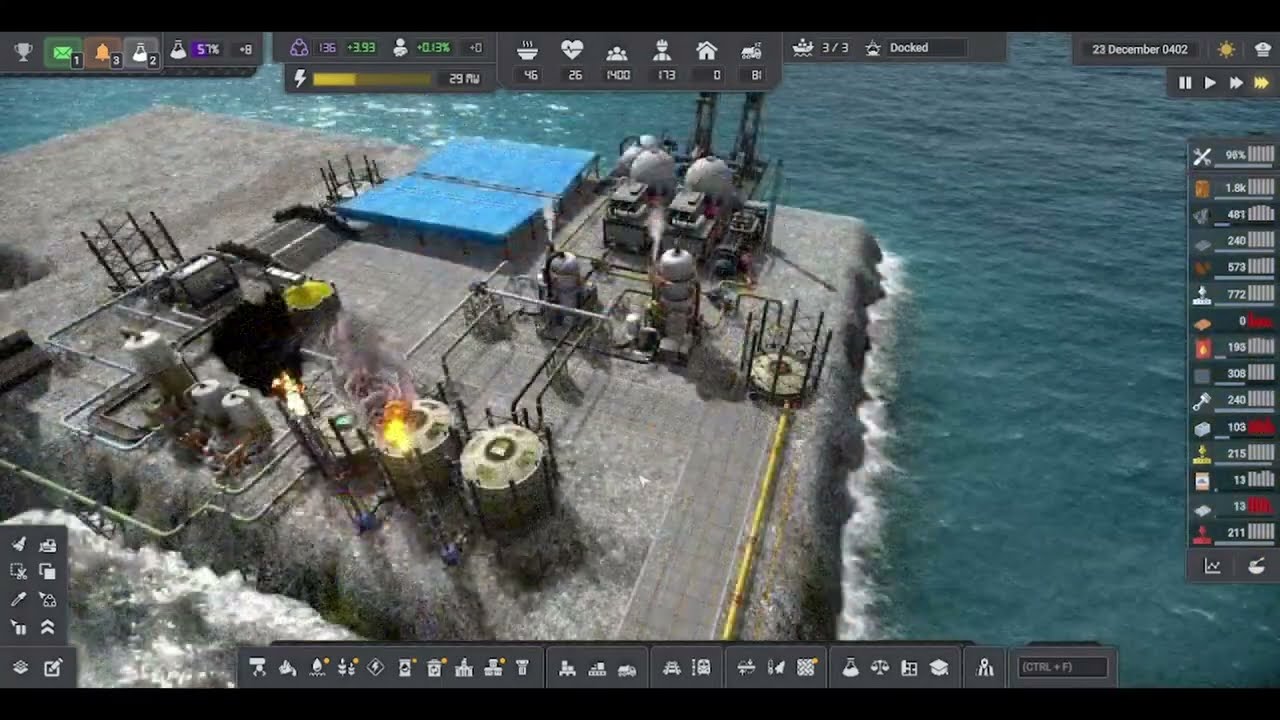Image resolution: width=1280 pixels, height=720 pixels.
Task: Open the truck vehicle menu
Action: [x=627, y=668]
